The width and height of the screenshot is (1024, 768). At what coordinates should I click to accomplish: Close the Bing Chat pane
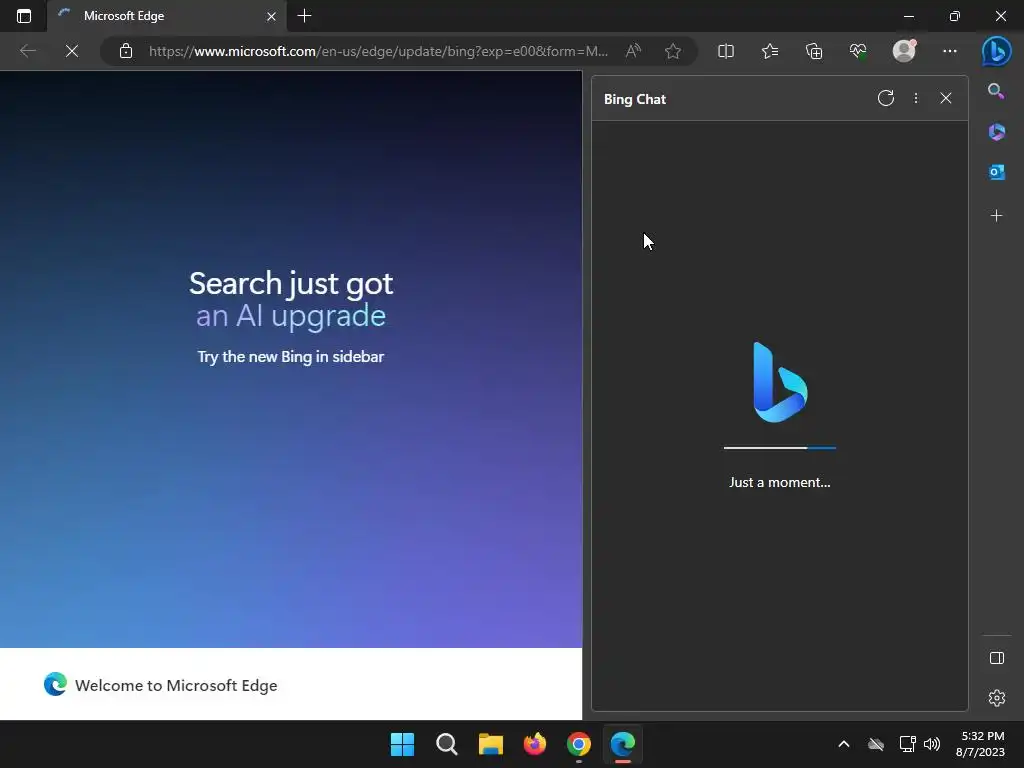click(946, 99)
